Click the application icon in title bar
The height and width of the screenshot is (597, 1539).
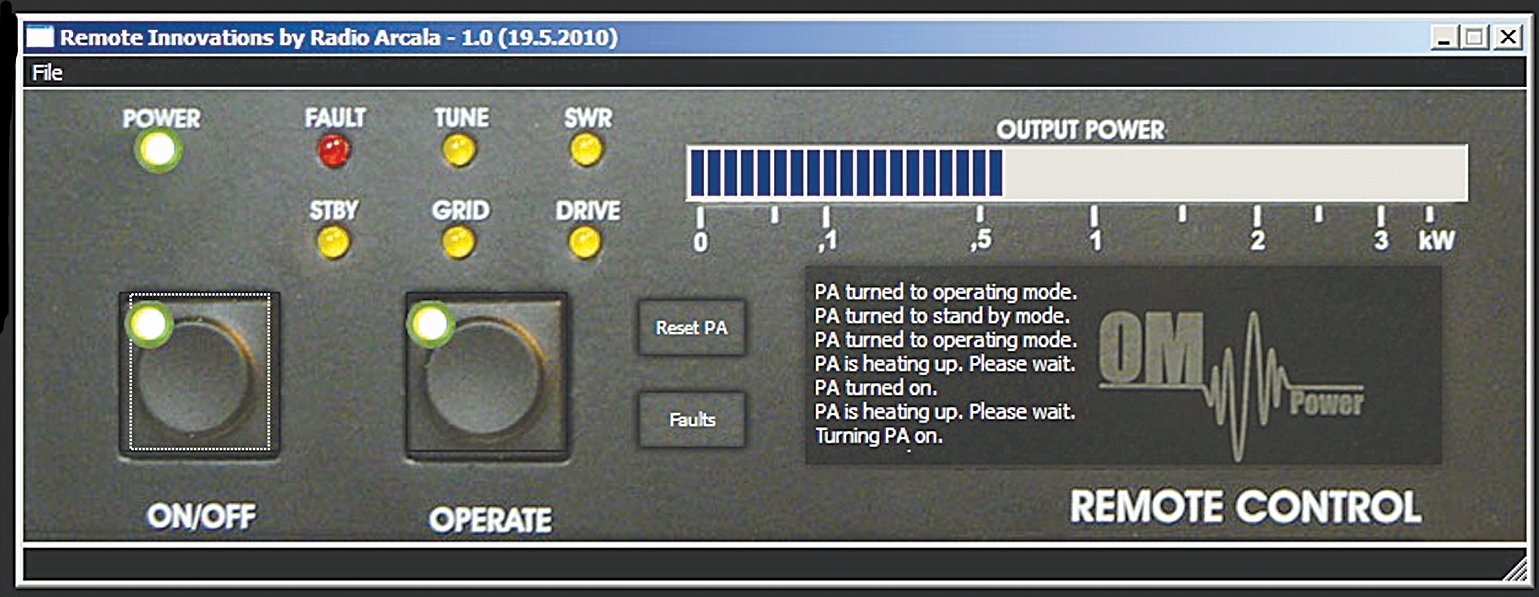(39, 38)
